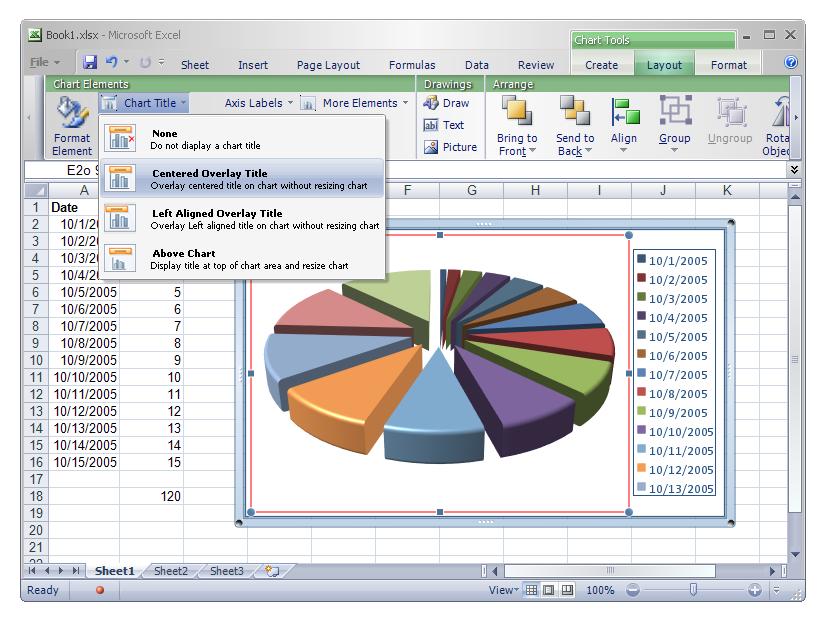Switch to Page Break Preview icon

coord(567,590)
